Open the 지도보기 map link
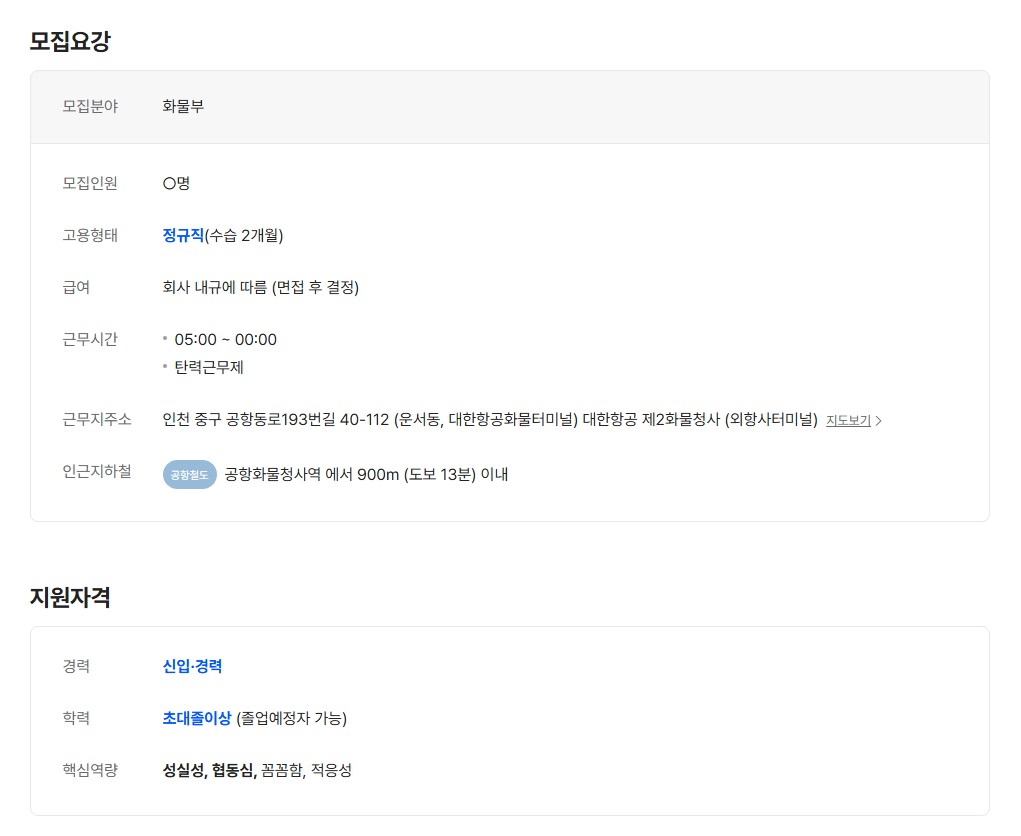The image size is (1021, 836). (848, 420)
